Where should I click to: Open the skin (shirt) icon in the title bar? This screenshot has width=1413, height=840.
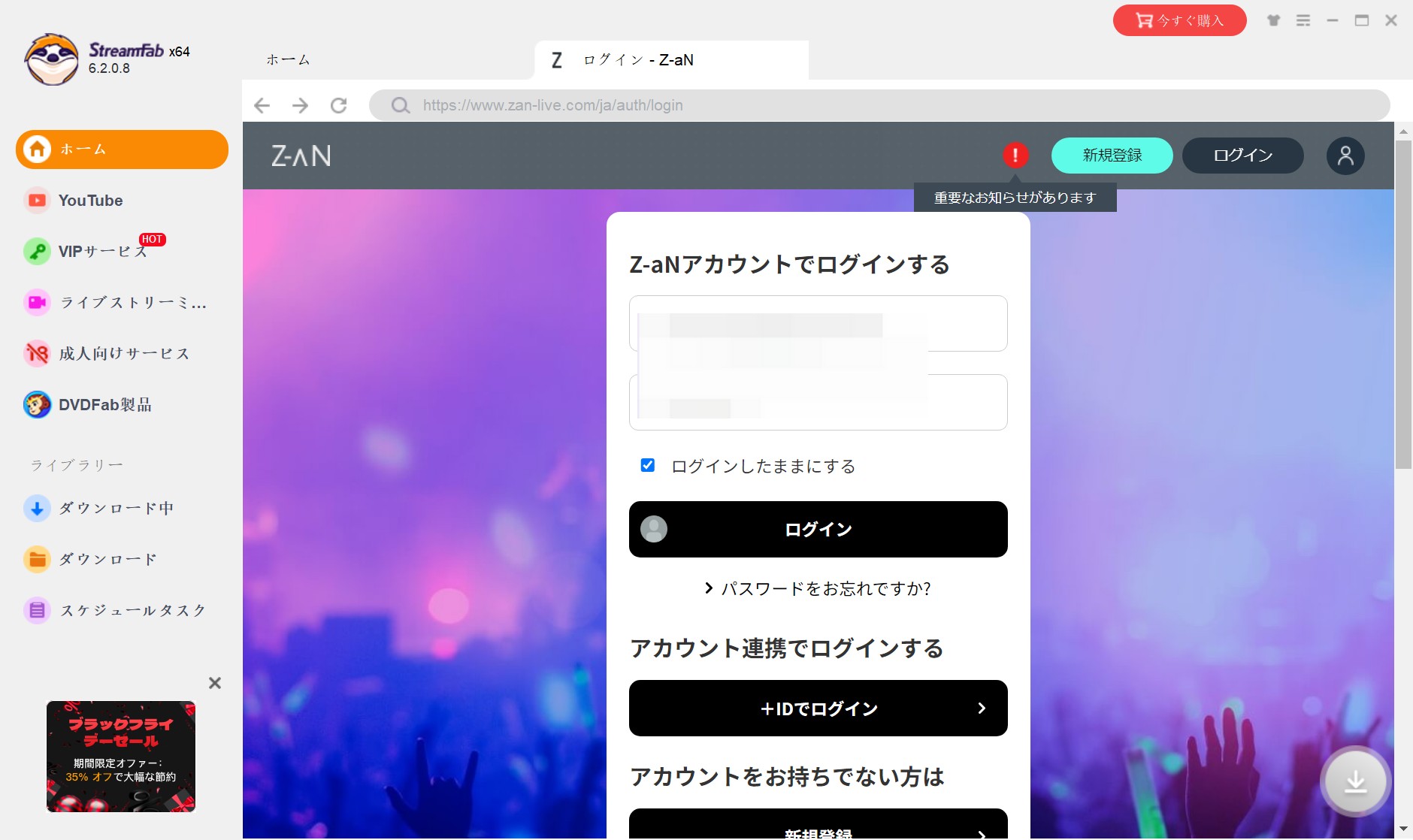(x=1273, y=20)
